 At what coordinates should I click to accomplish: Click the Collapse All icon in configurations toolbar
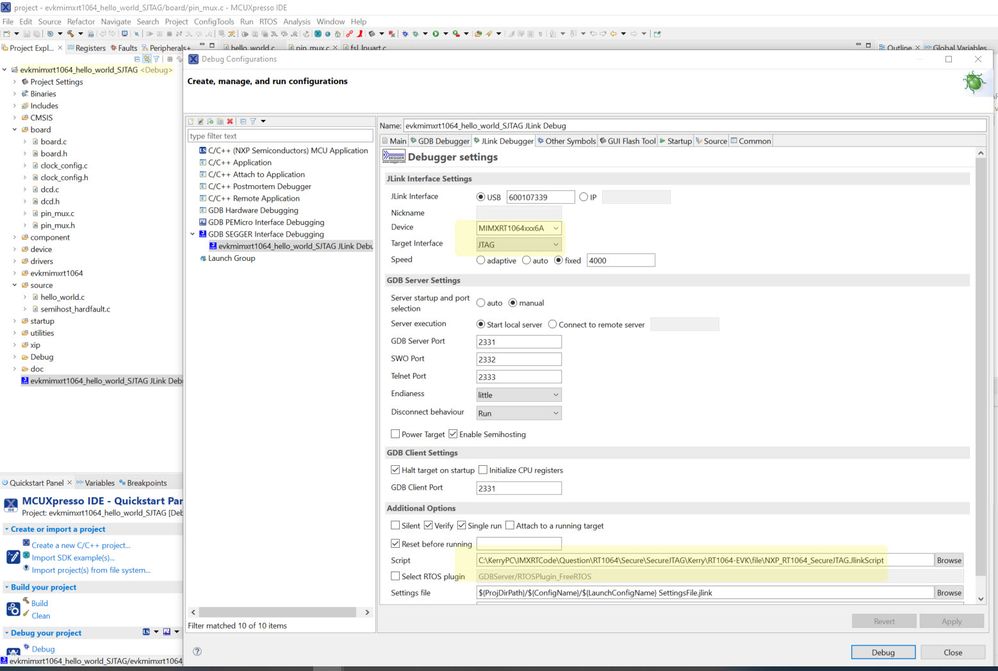coord(243,121)
